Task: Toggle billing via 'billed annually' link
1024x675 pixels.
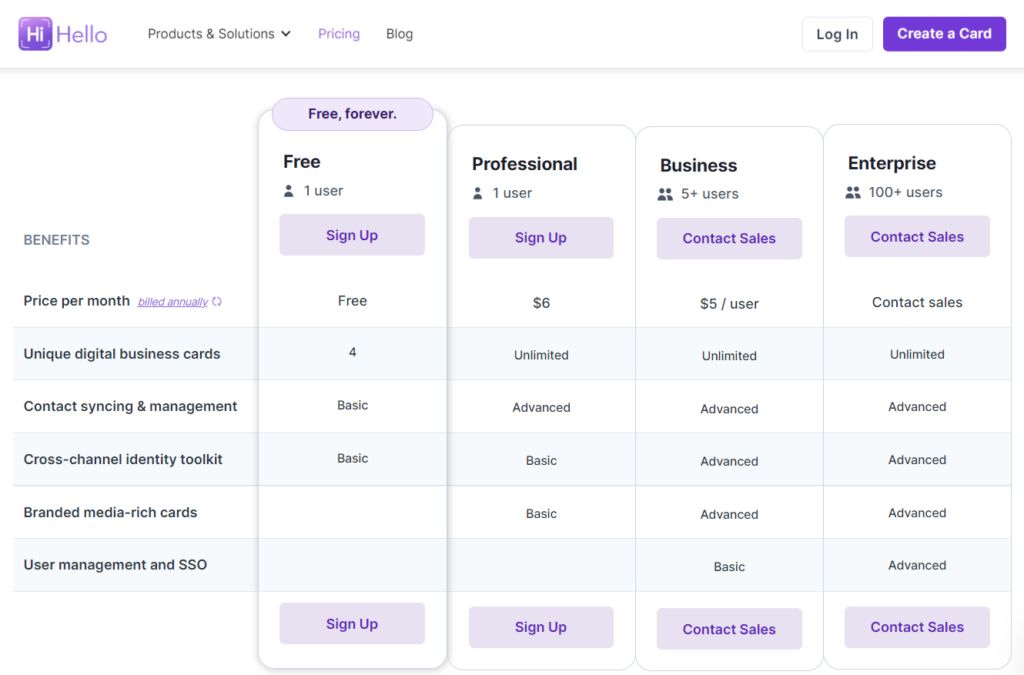Action: click(172, 302)
